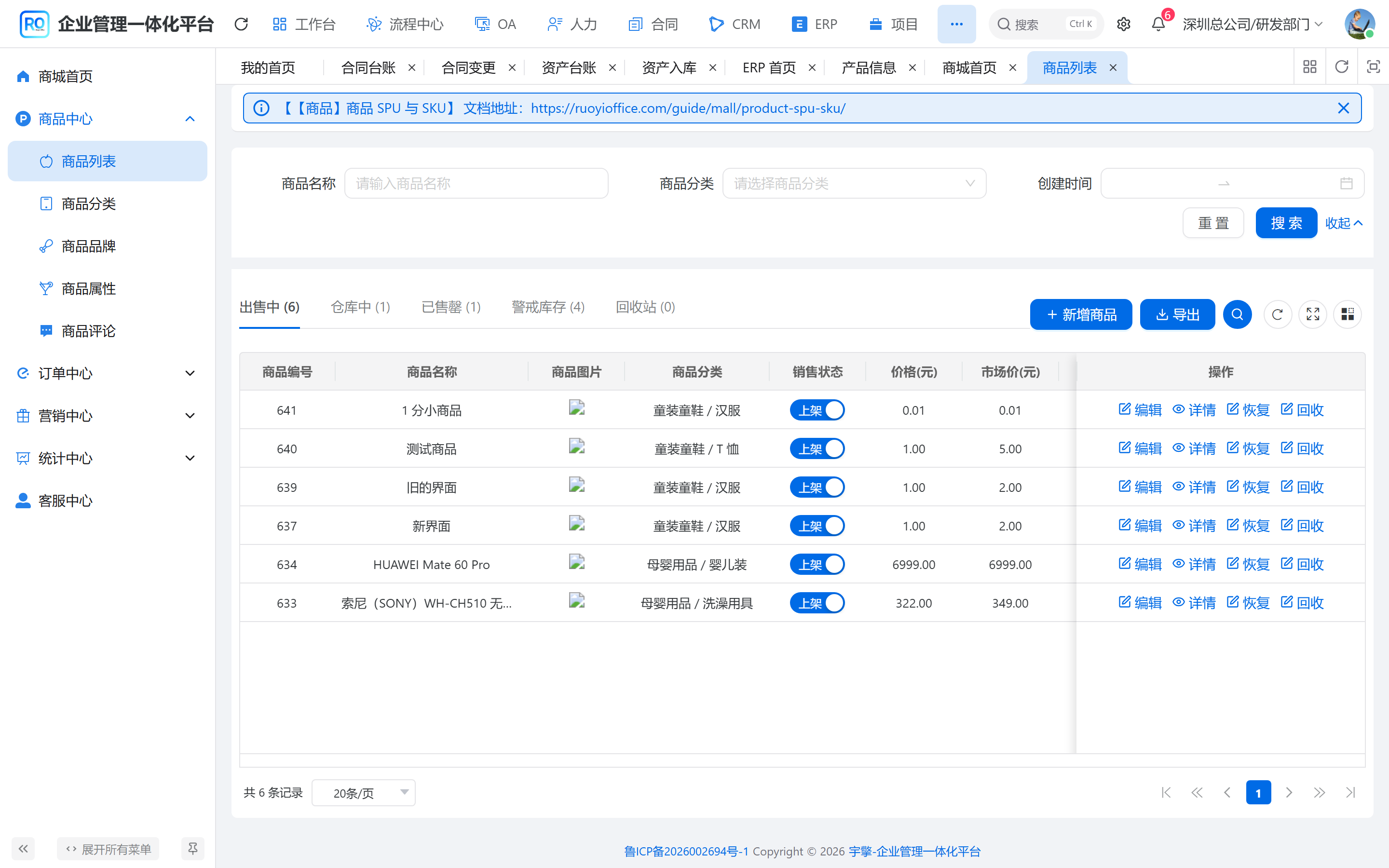Open the more modules ellipsis button
The image size is (1389, 868).
956,24
